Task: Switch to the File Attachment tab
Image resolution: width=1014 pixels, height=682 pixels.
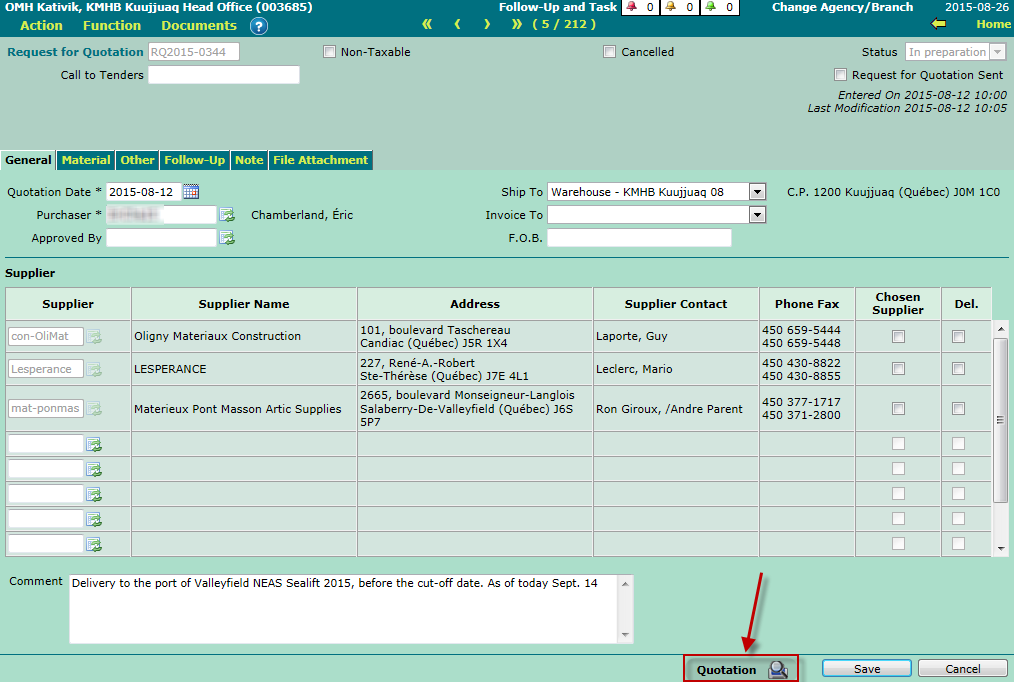Action: coord(320,160)
